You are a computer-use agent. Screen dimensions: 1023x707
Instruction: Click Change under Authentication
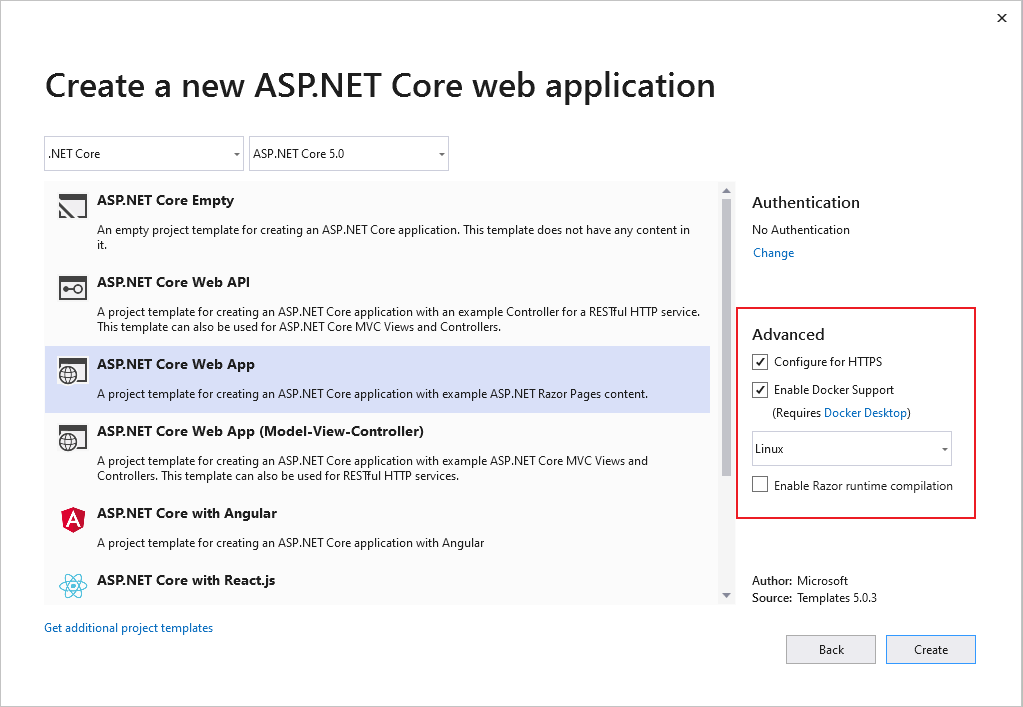773,253
